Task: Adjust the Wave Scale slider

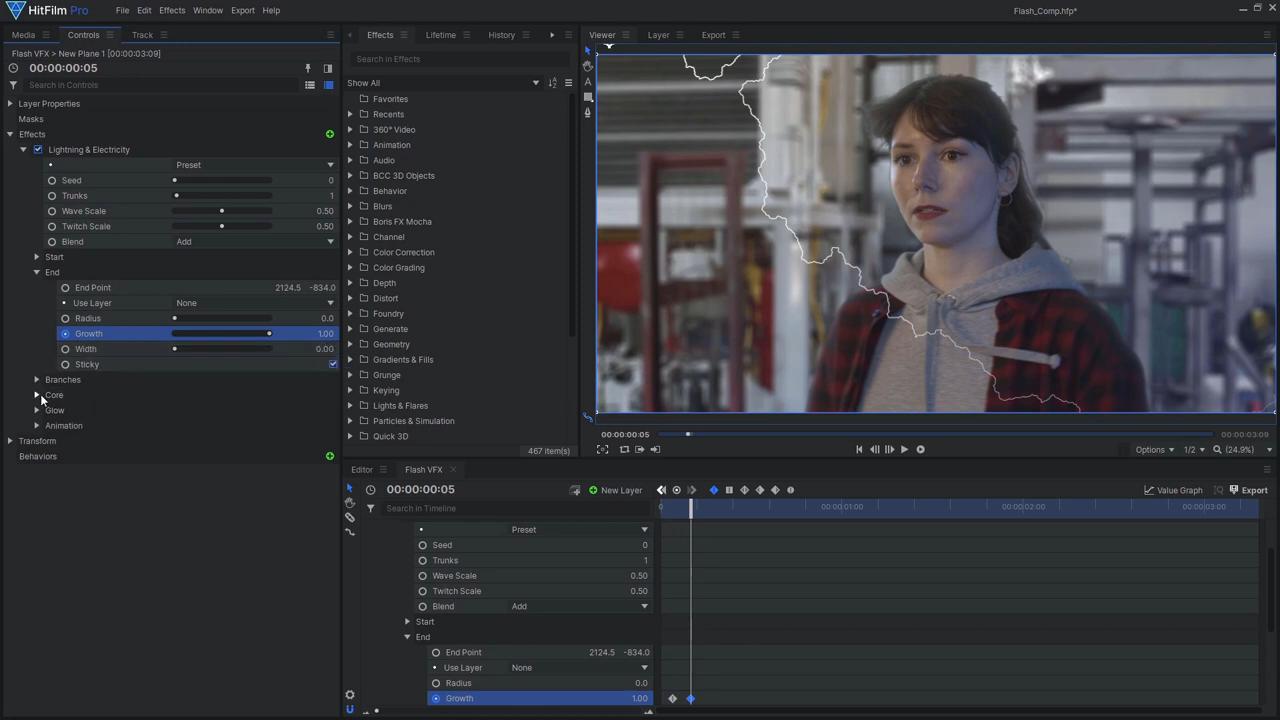Action: pyautogui.click(x=221, y=211)
